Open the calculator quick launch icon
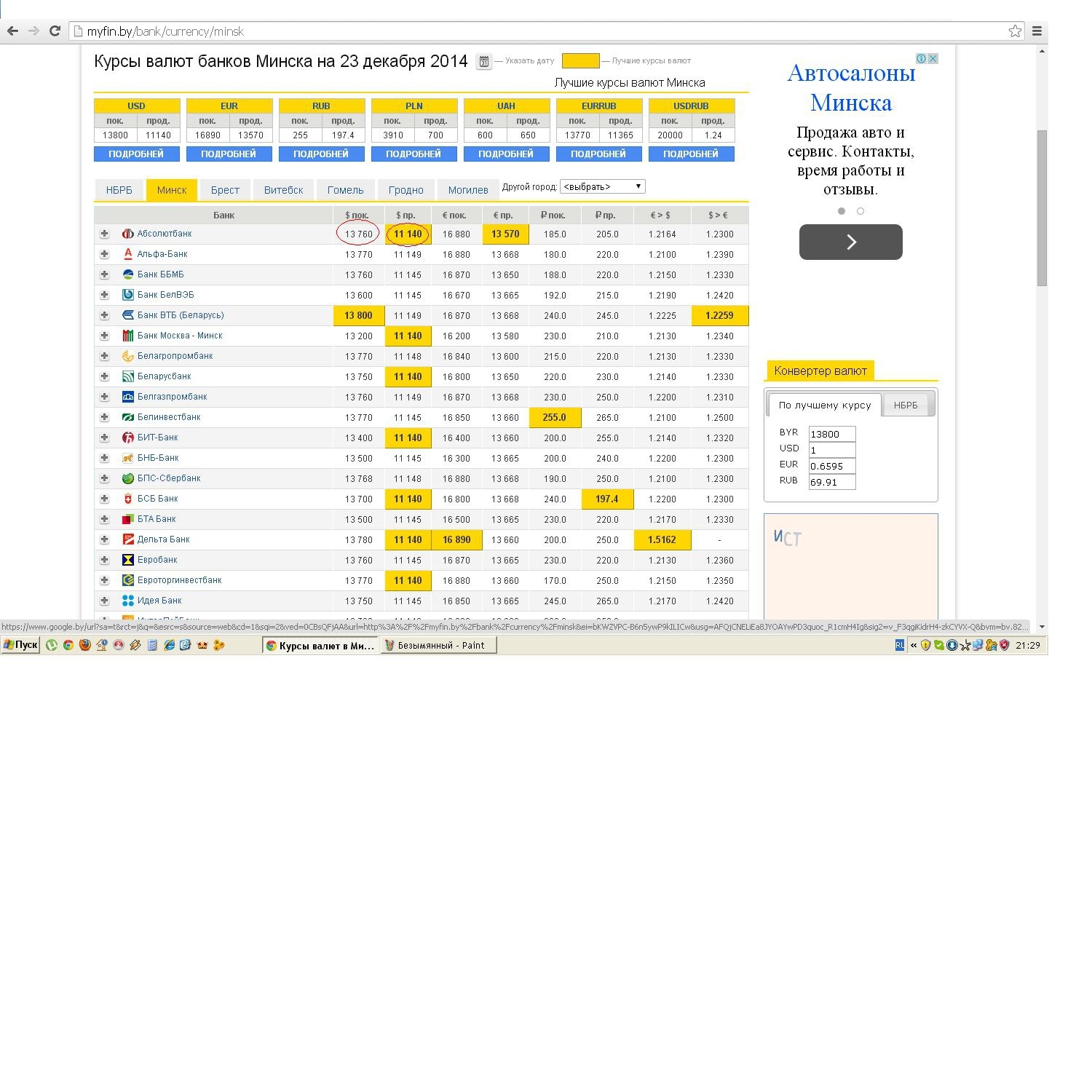The image size is (1092, 1092). [x=152, y=645]
